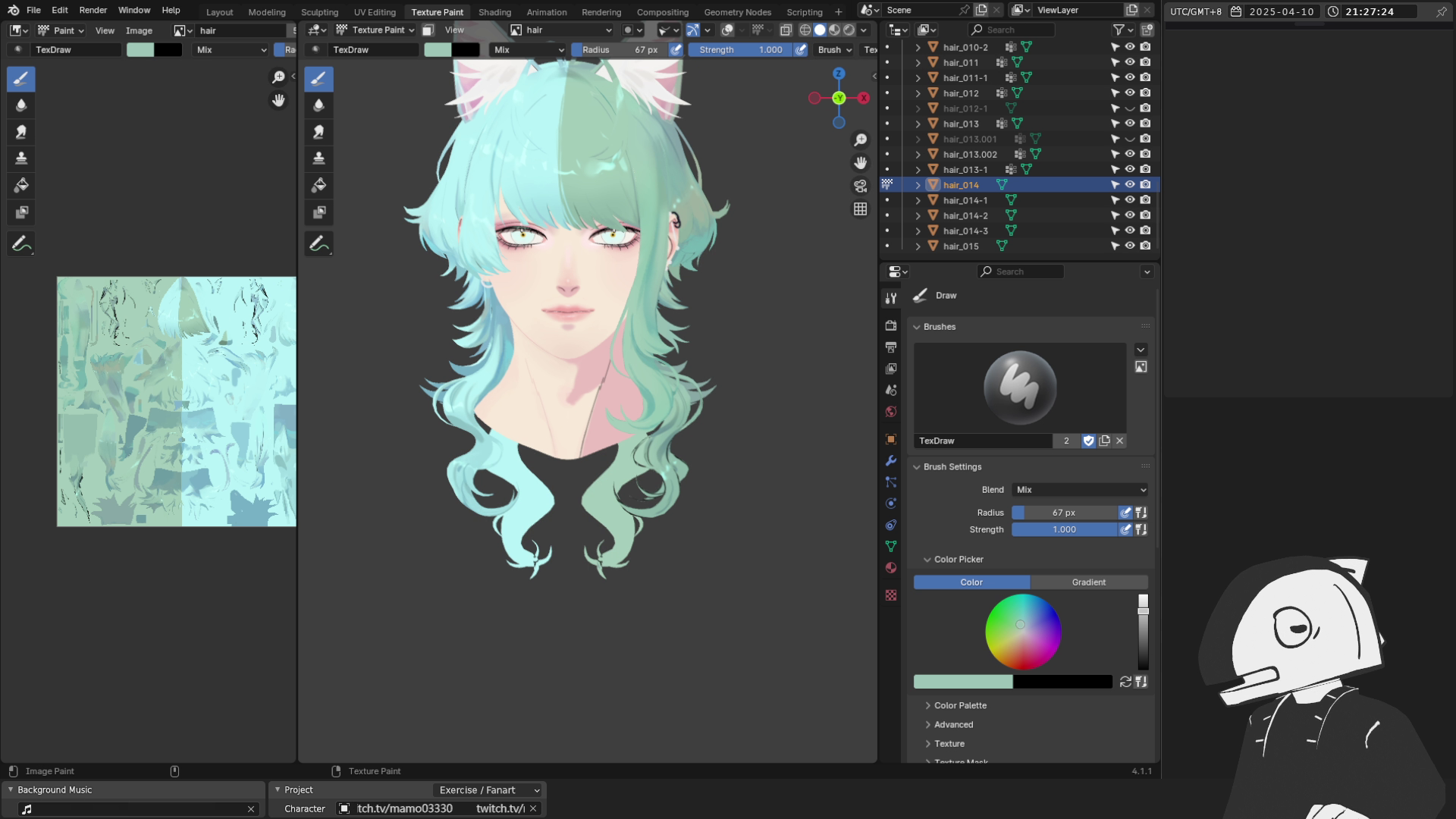Expand hair_014 in the outliner
The height and width of the screenshot is (819, 1456).
coord(918,185)
